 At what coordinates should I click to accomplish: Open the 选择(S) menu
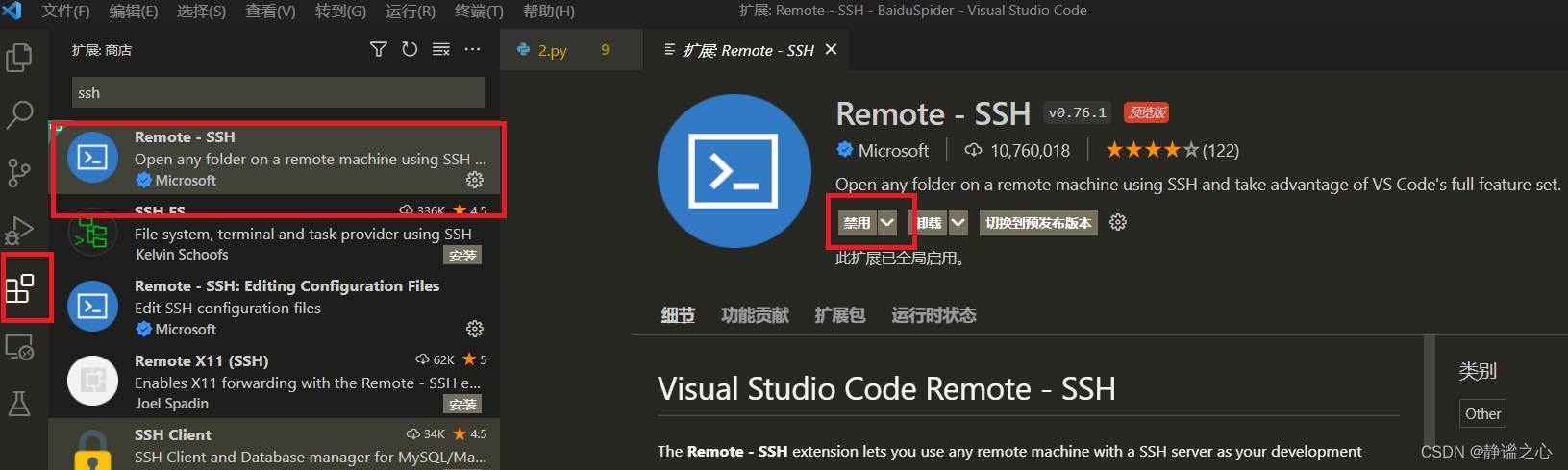click(x=202, y=11)
